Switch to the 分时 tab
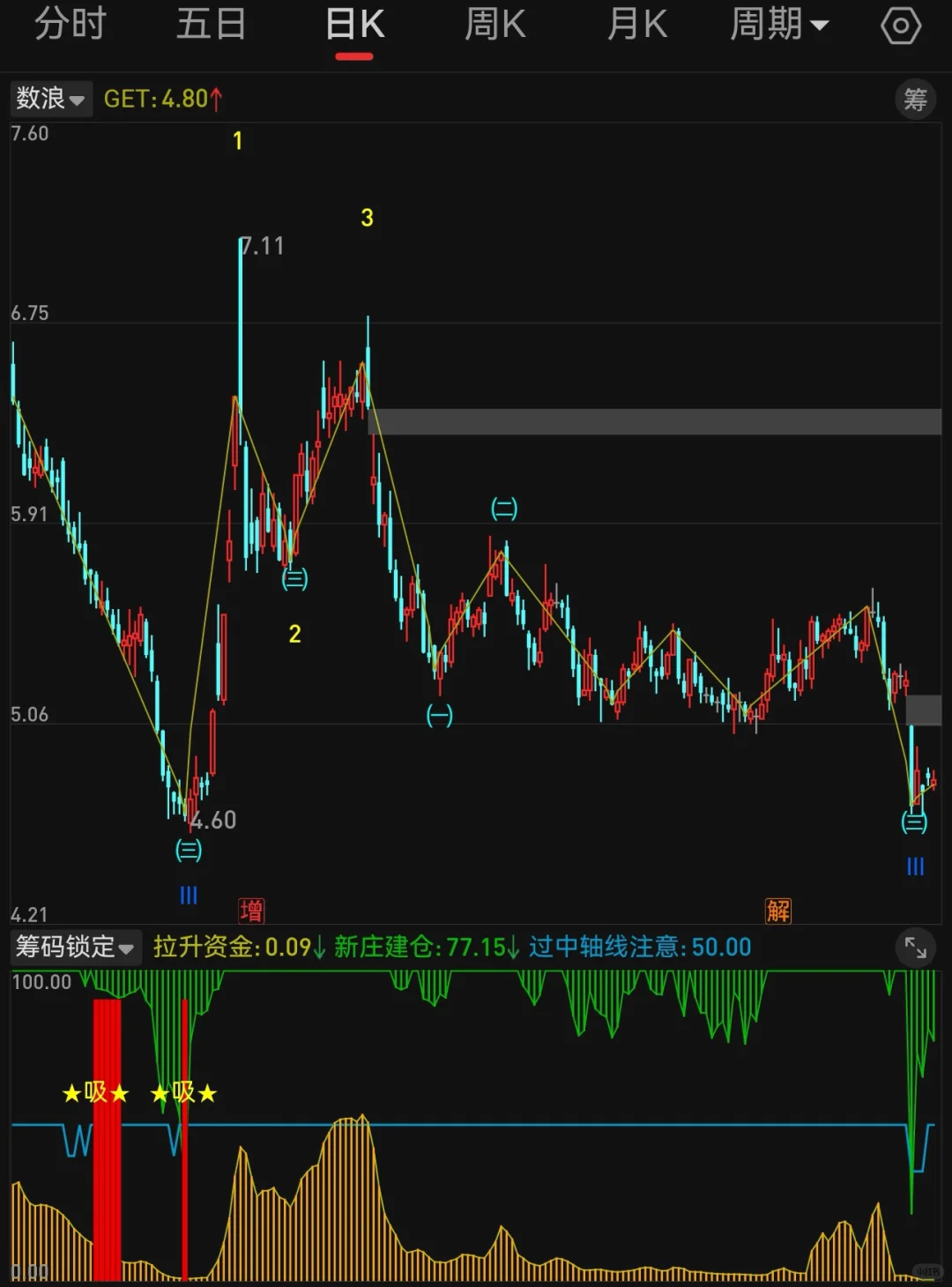The height and width of the screenshot is (1287, 952). [x=70, y=24]
